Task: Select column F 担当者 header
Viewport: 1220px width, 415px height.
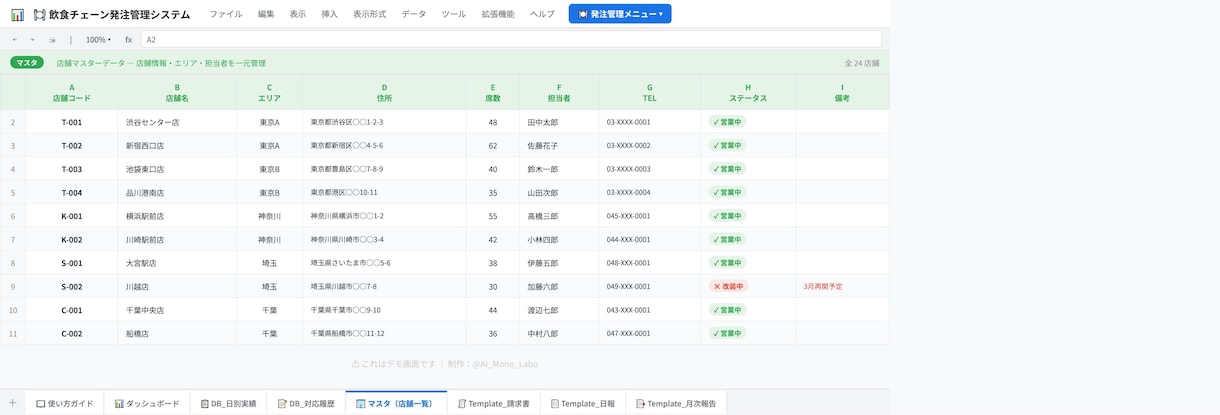Action: click(x=559, y=92)
